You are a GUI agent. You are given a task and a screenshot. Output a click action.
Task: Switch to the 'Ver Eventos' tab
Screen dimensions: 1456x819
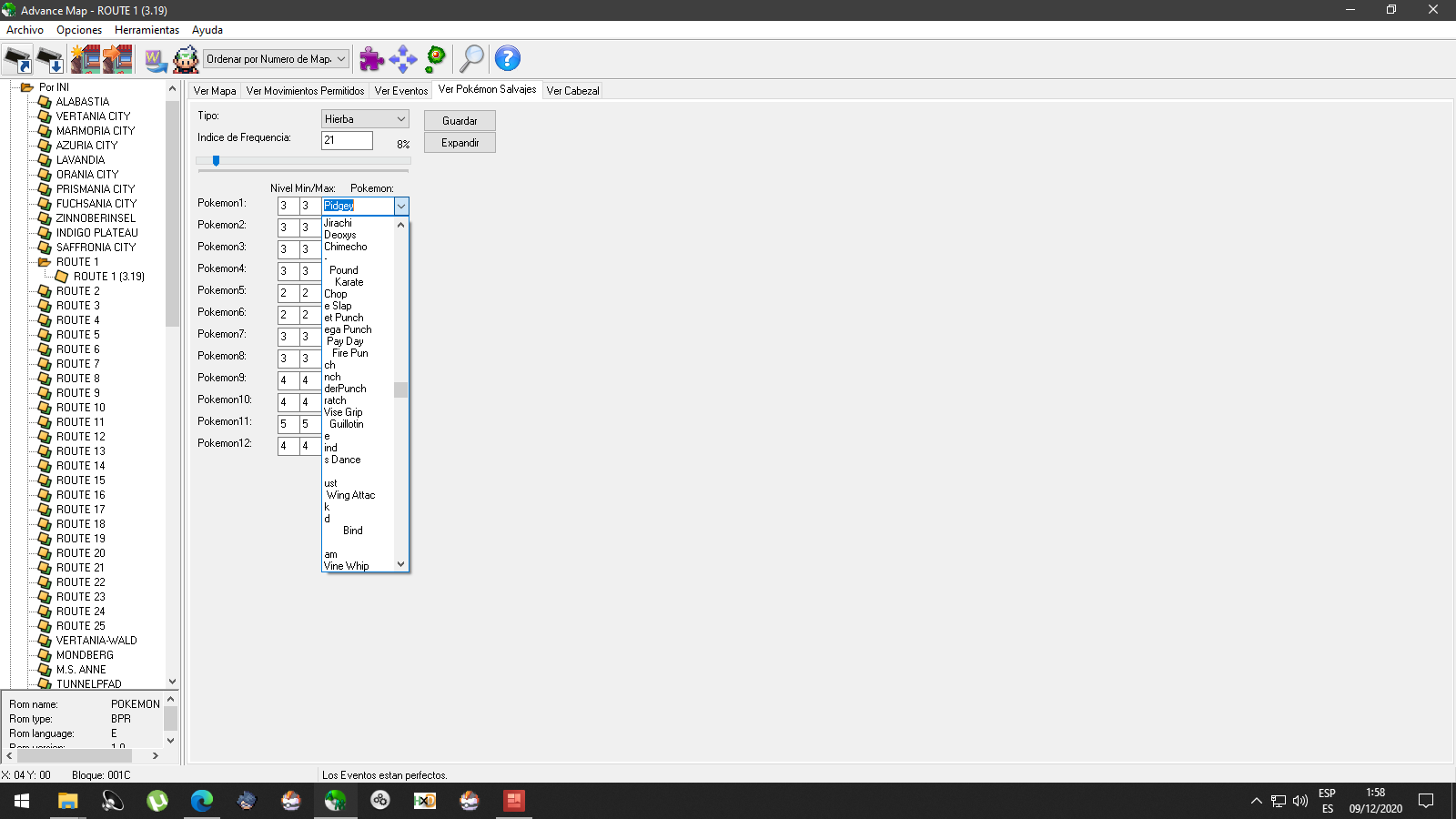[400, 91]
